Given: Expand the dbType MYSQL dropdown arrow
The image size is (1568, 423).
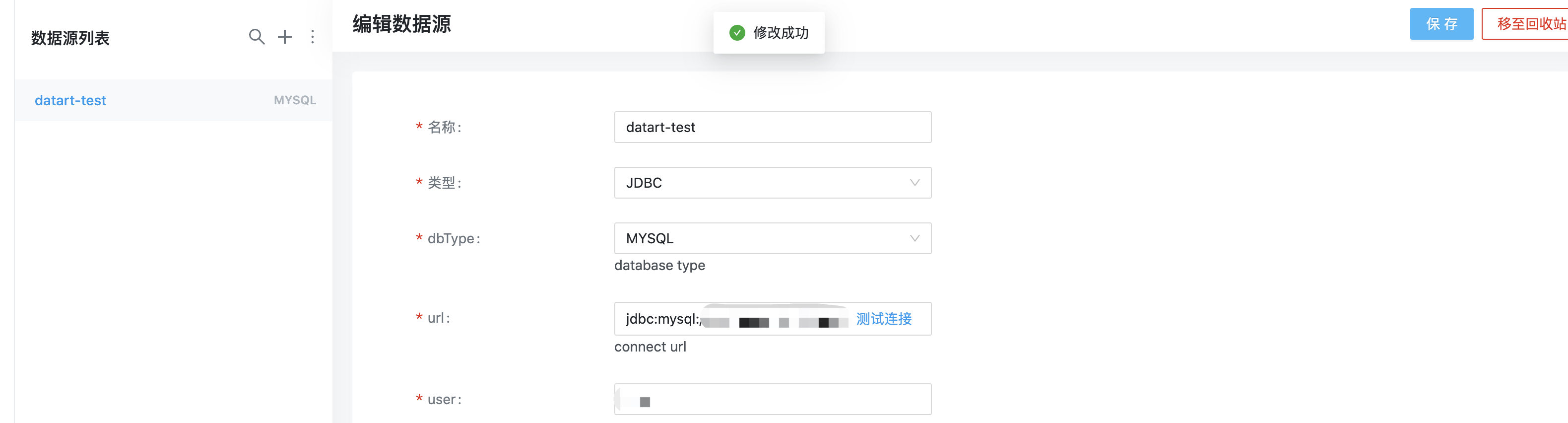Looking at the screenshot, I should 914,239.
